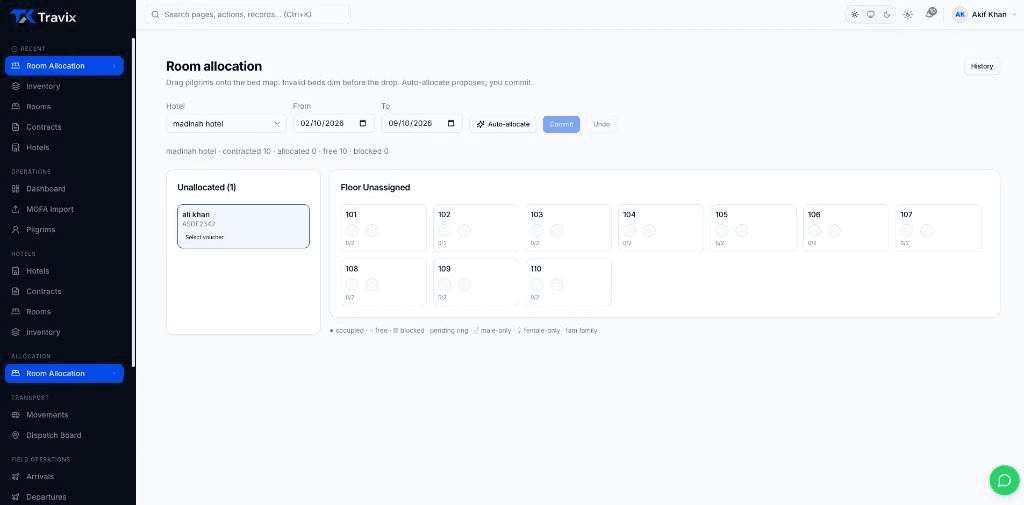Click Hotels building icon in Recent section
This screenshot has height=505, width=1024.
click(x=16, y=148)
